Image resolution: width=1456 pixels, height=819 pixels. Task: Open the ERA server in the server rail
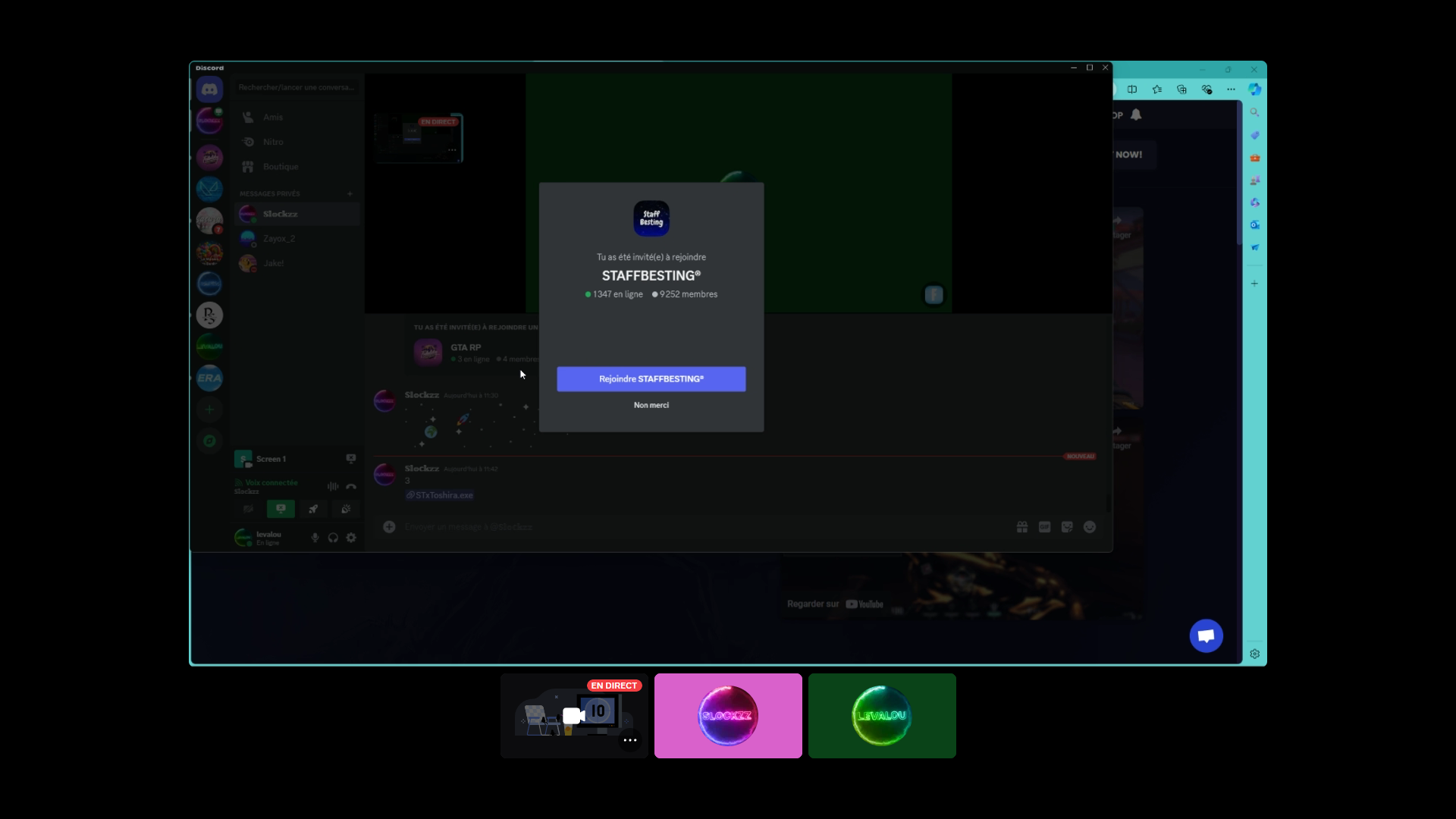209,378
